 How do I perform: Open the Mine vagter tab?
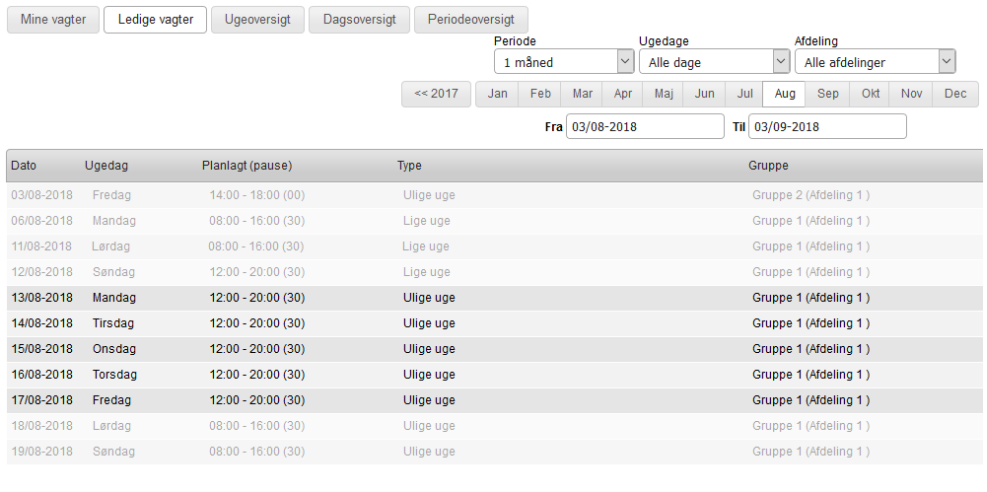coord(53,20)
